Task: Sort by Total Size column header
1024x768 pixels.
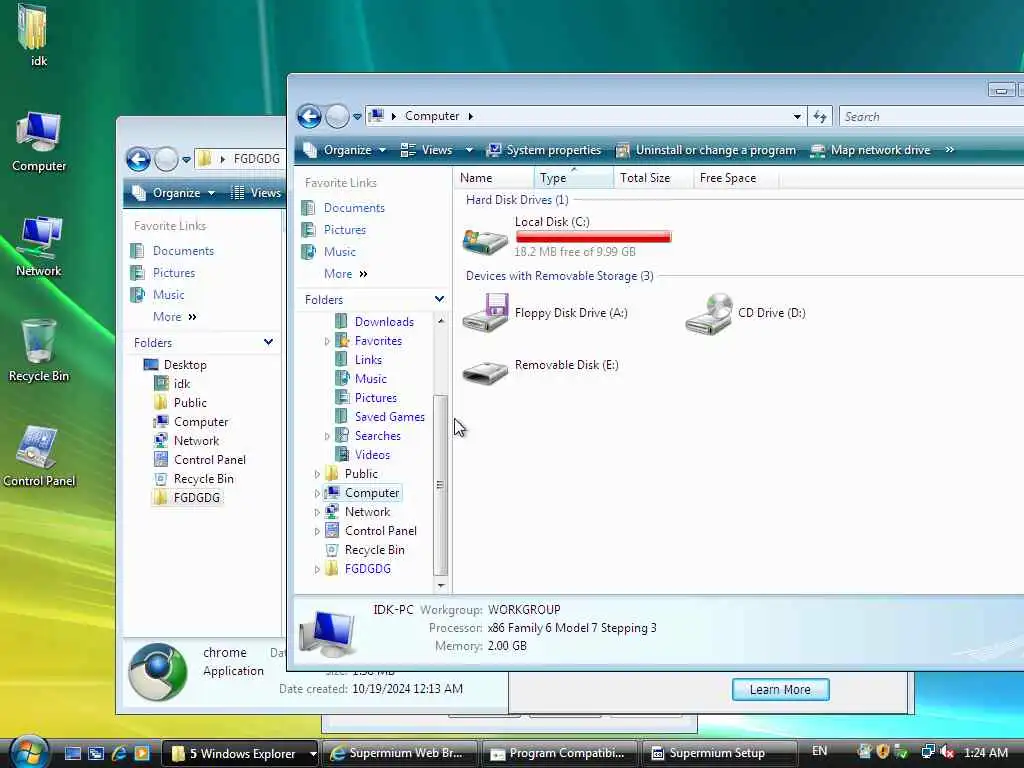Action: tap(653, 178)
